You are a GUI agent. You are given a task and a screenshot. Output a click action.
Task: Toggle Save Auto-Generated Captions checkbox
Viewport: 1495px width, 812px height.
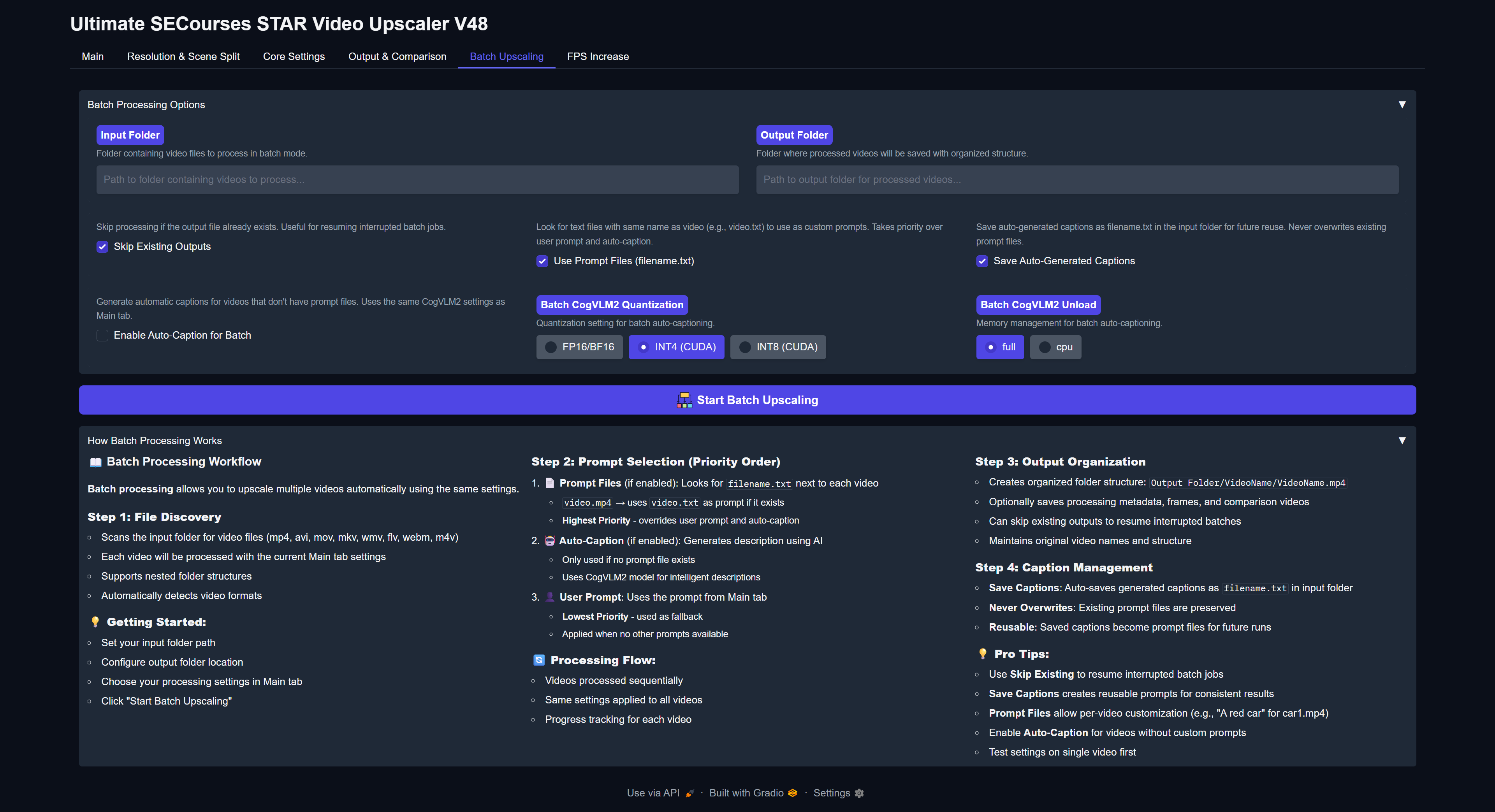[982, 261]
